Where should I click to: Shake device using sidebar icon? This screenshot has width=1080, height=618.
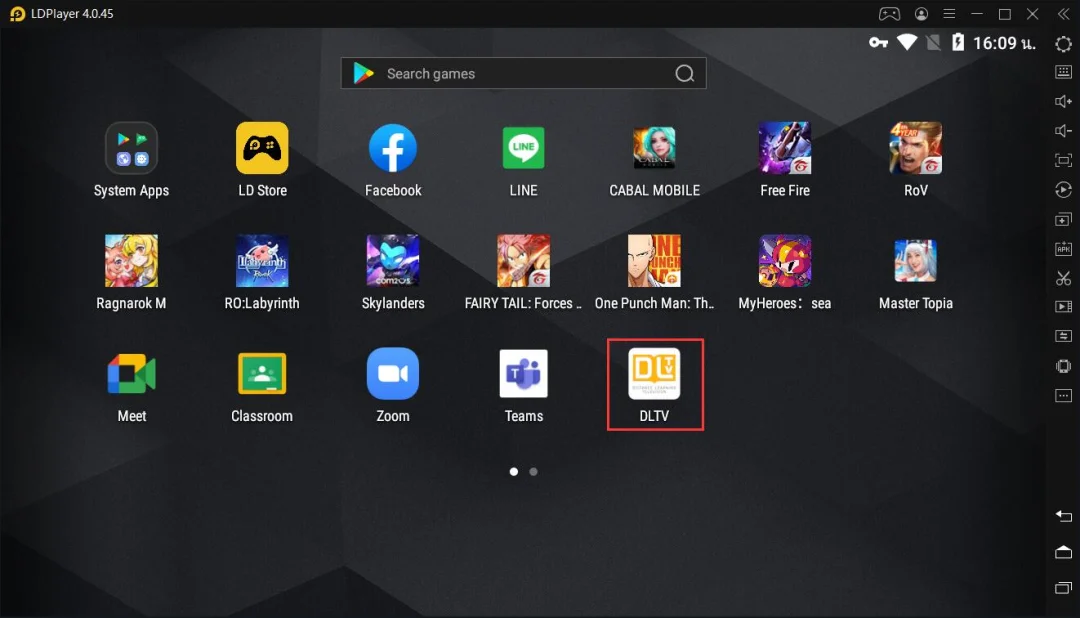point(1063,366)
